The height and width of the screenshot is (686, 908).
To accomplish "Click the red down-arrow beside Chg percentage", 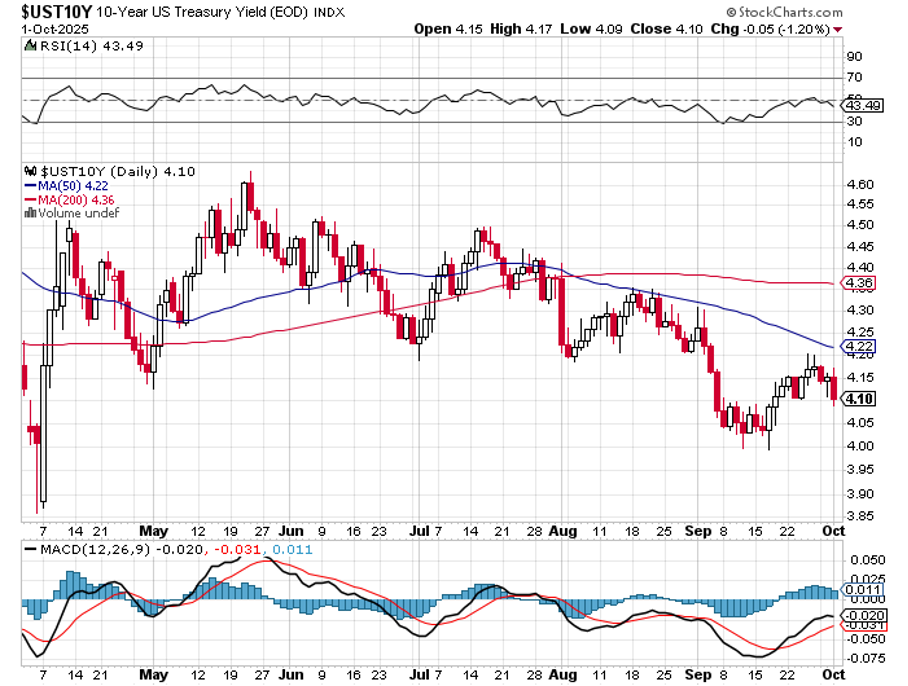I will click(837, 30).
